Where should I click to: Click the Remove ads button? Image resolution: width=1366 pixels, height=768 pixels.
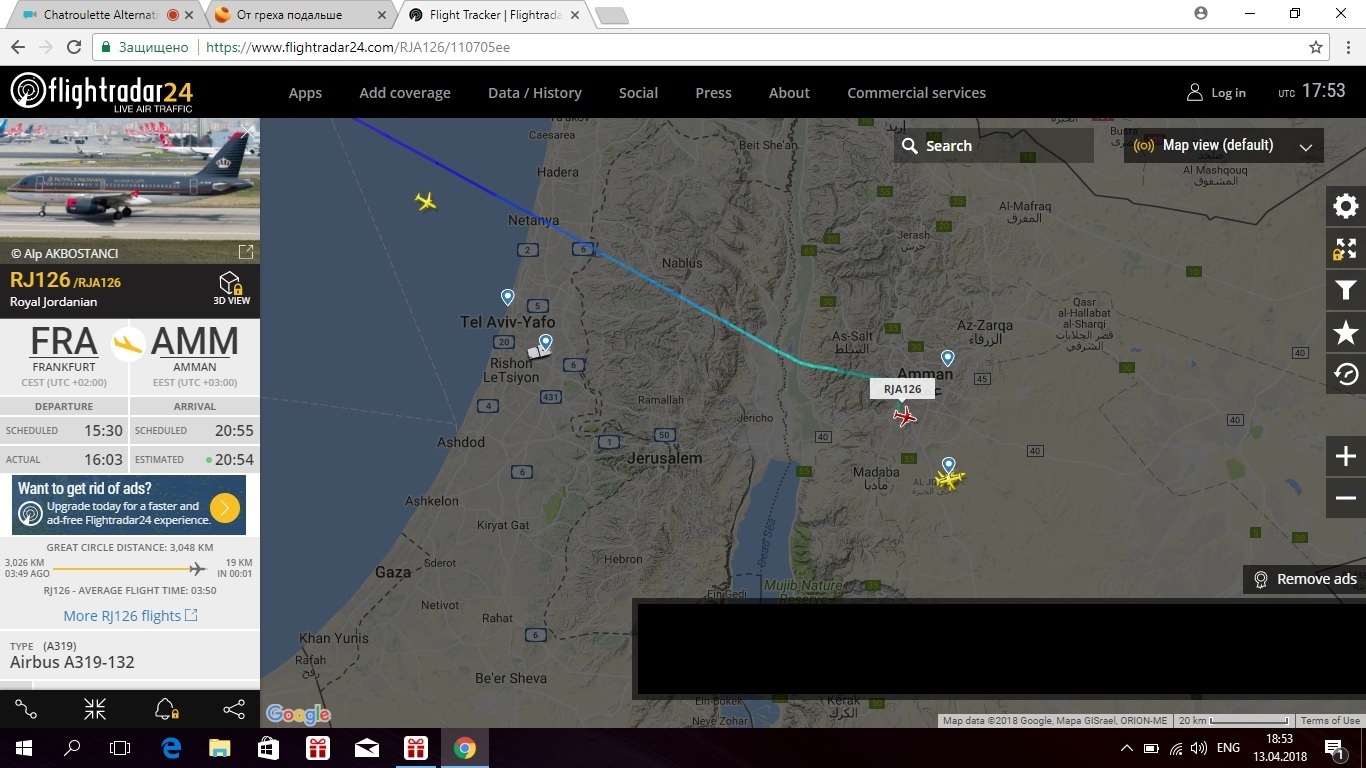(1304, 579)
